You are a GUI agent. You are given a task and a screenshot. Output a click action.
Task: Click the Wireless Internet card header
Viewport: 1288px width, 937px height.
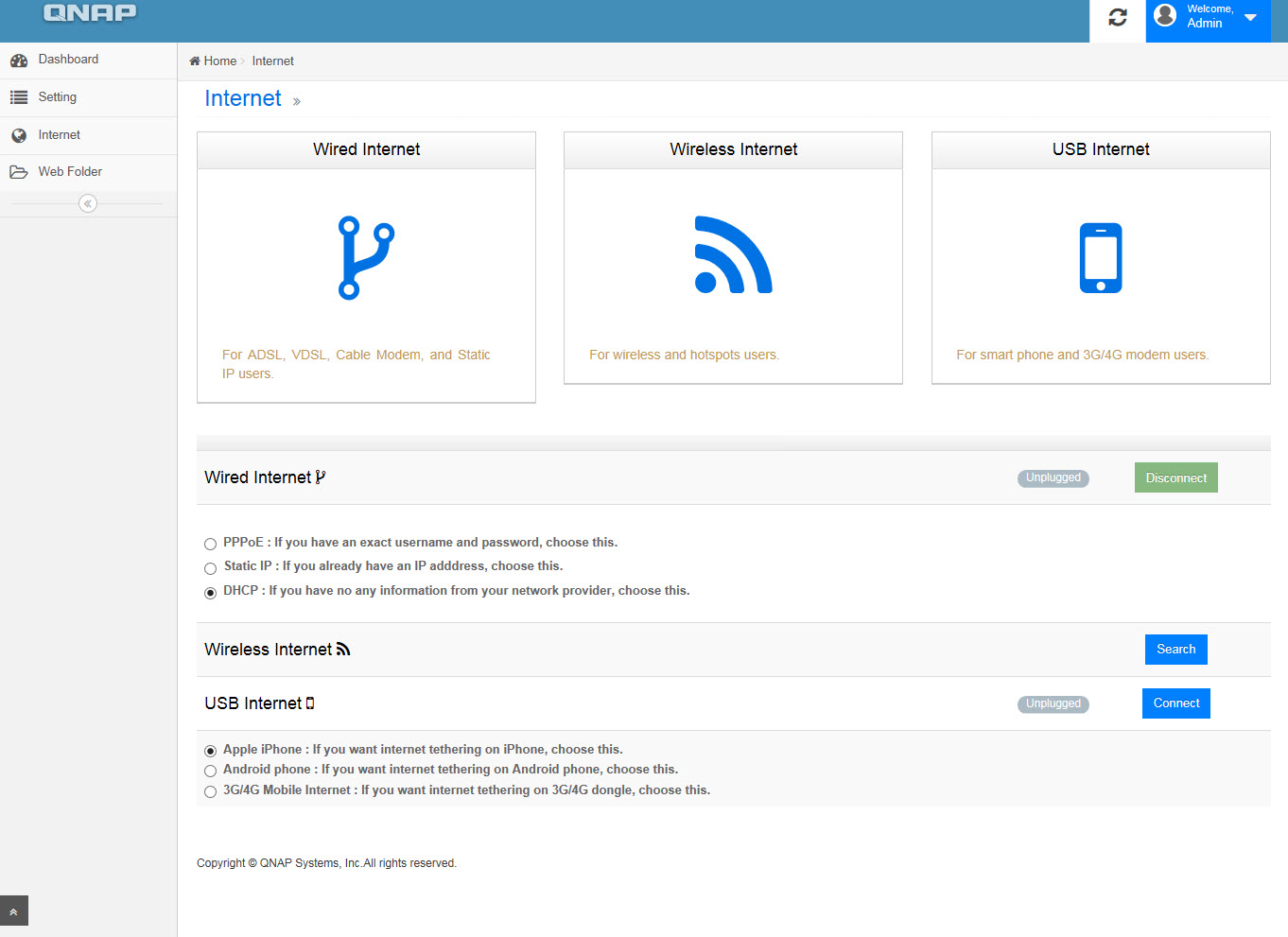(733, 149)
